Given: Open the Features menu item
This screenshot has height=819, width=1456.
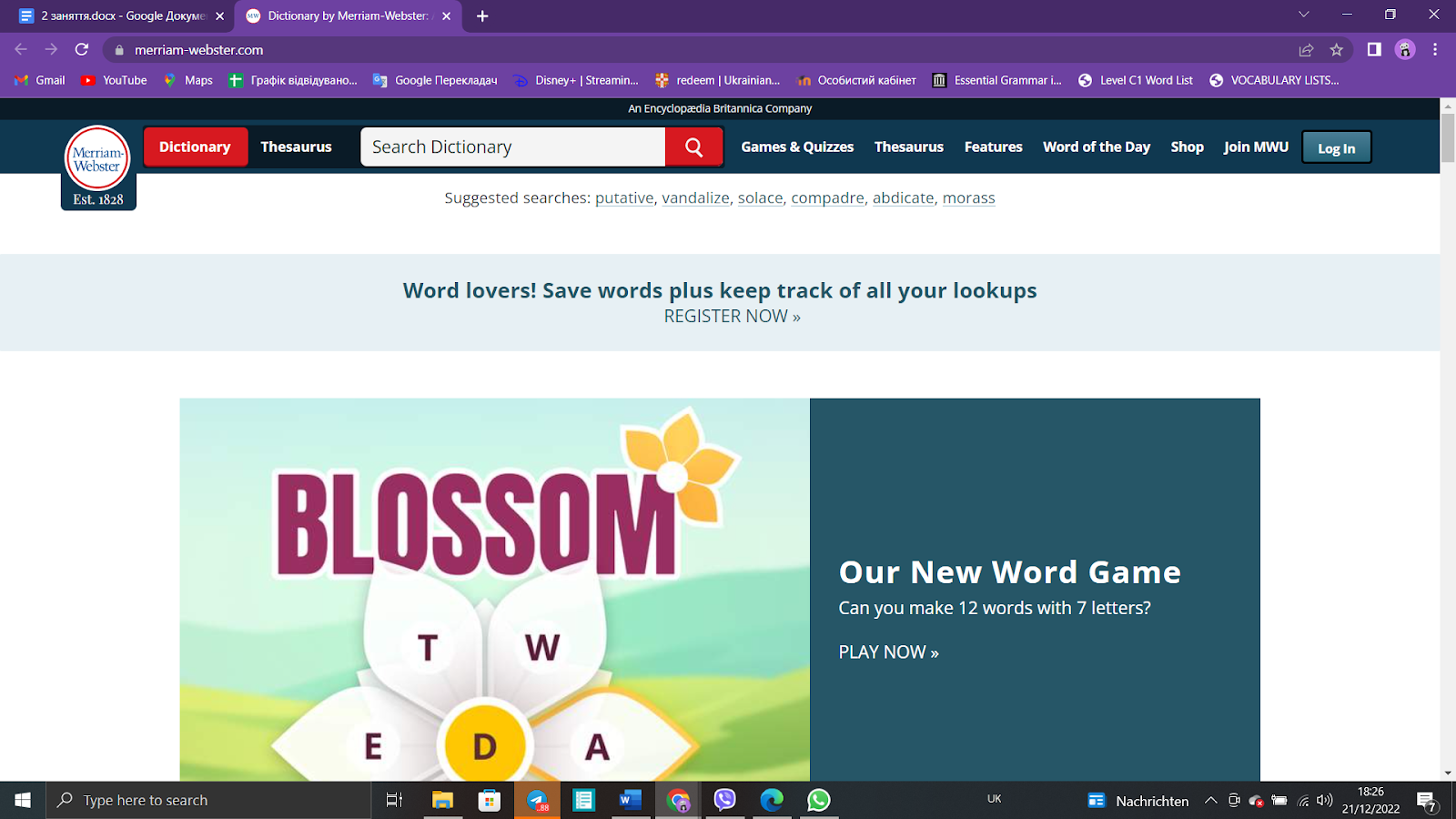Looking at the screenshot, I should 994,147.
